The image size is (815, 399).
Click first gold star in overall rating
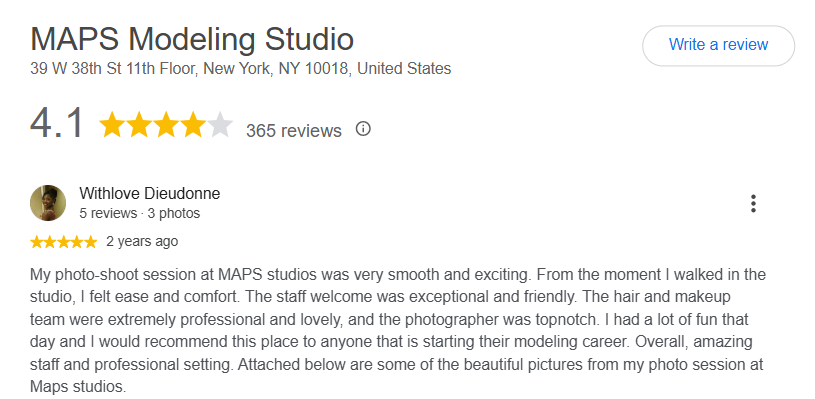pyautogui.click(x=112, y=125)
